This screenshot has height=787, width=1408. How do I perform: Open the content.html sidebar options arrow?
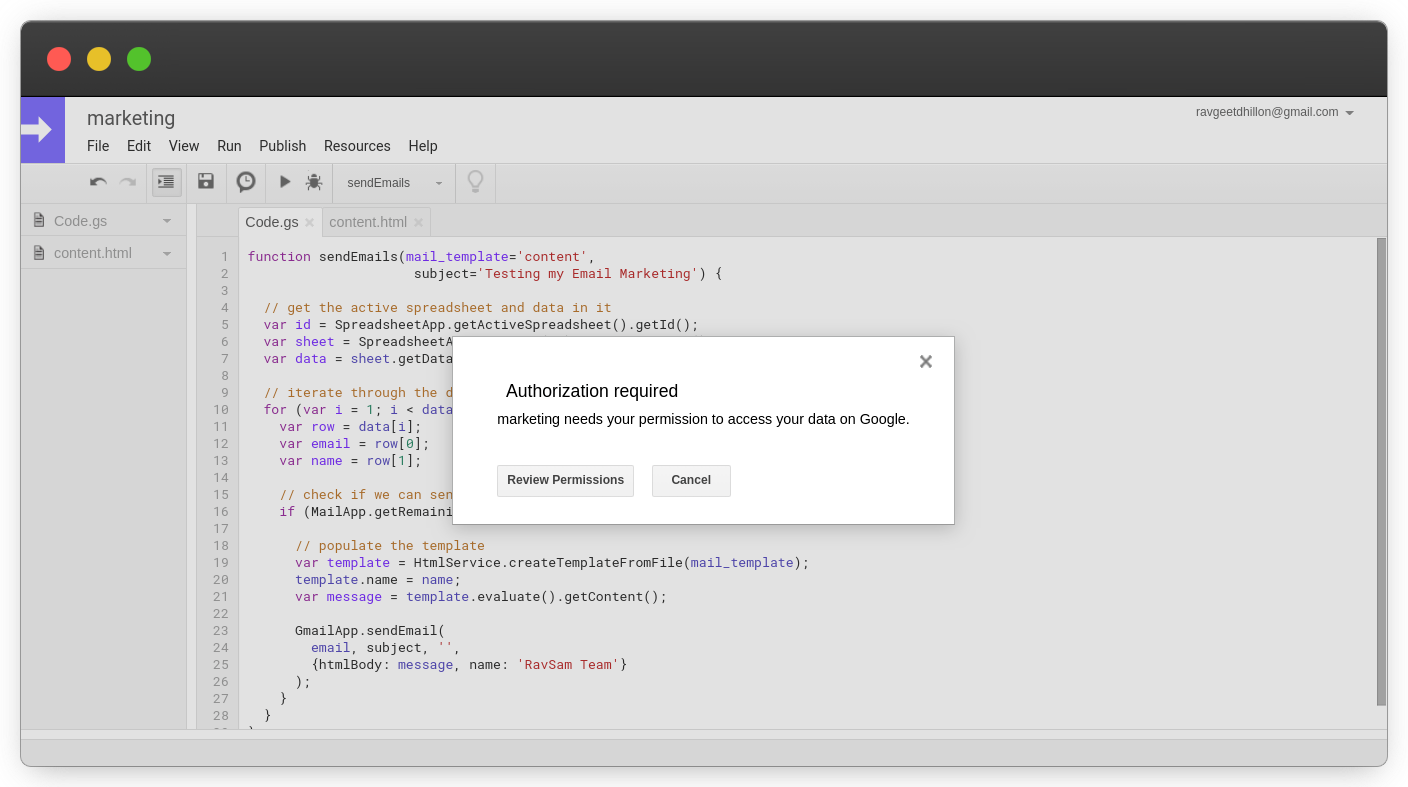(167, 253)
